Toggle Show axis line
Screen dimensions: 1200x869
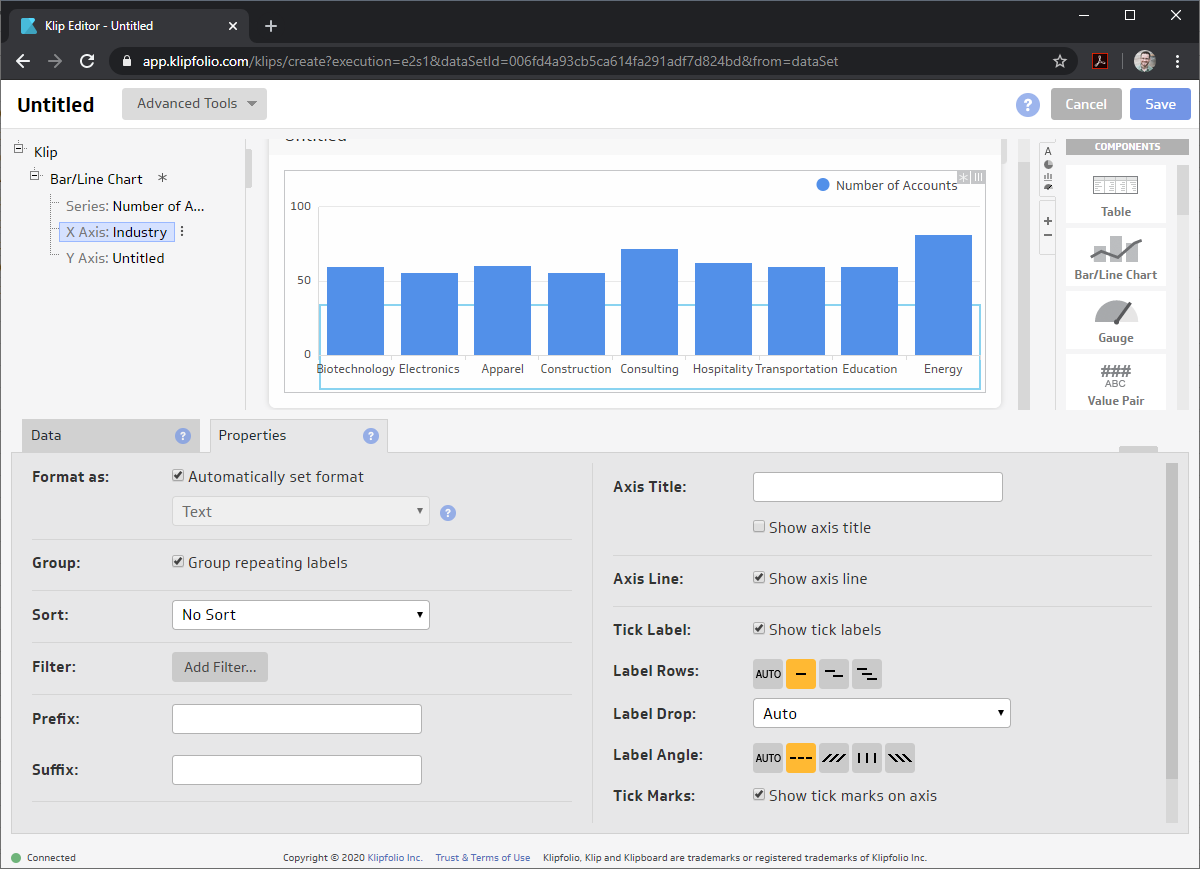click(x=759, y=578)
